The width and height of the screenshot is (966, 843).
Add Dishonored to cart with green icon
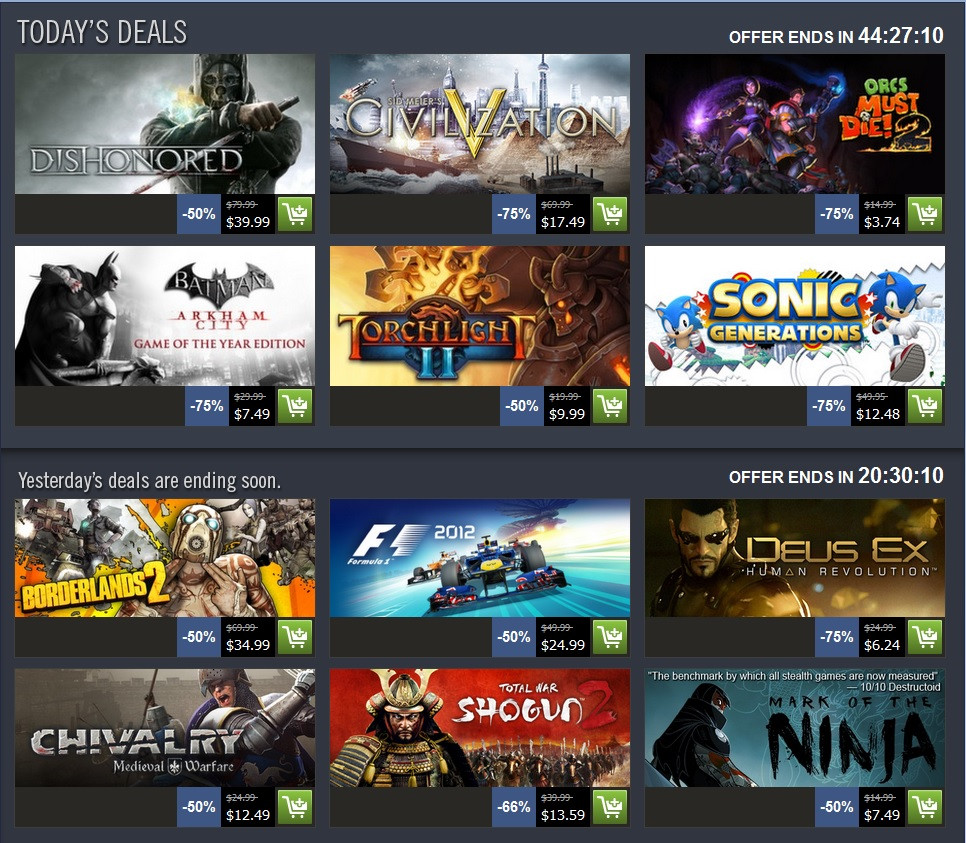tap(295, 214)
